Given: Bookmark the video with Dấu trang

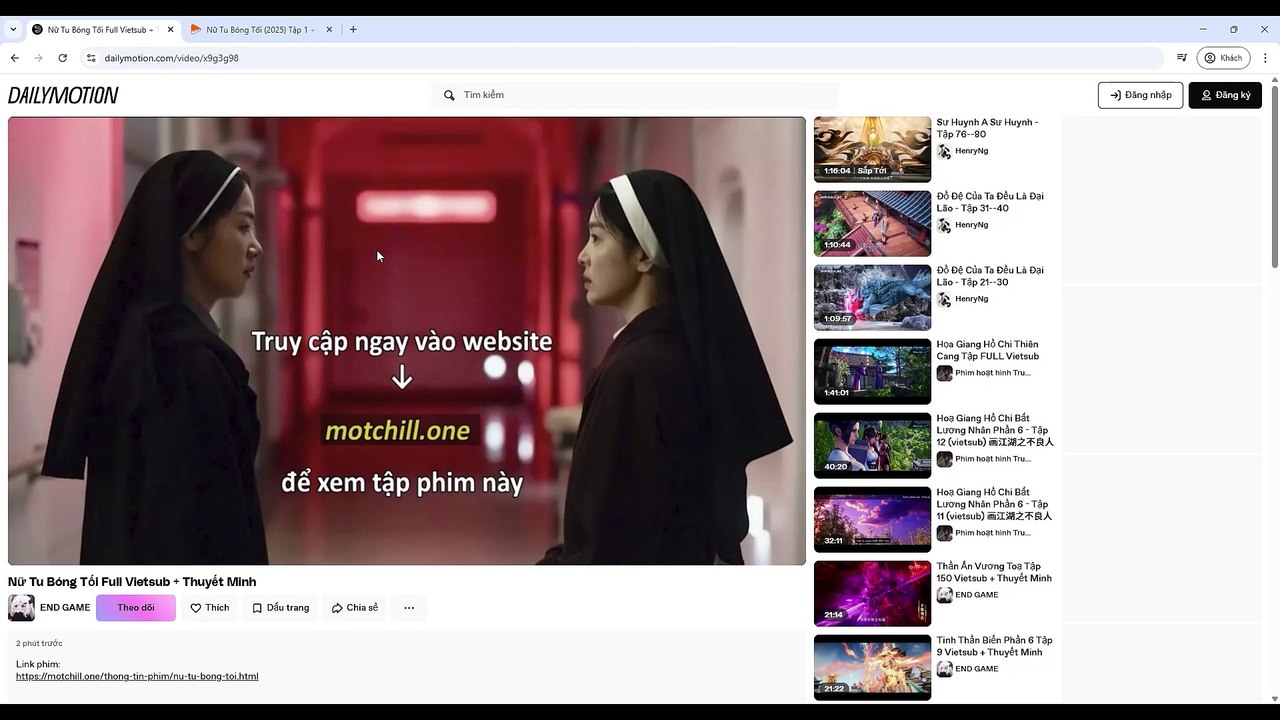Looking at the screenshot, I should click(281, 608).
